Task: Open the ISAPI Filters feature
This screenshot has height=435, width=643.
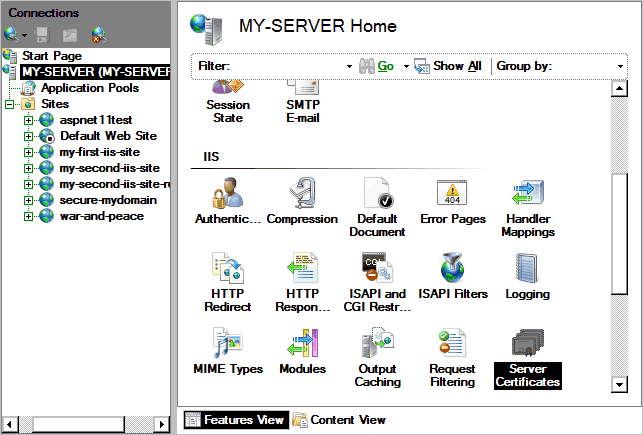Action: (x=453, y=276)
